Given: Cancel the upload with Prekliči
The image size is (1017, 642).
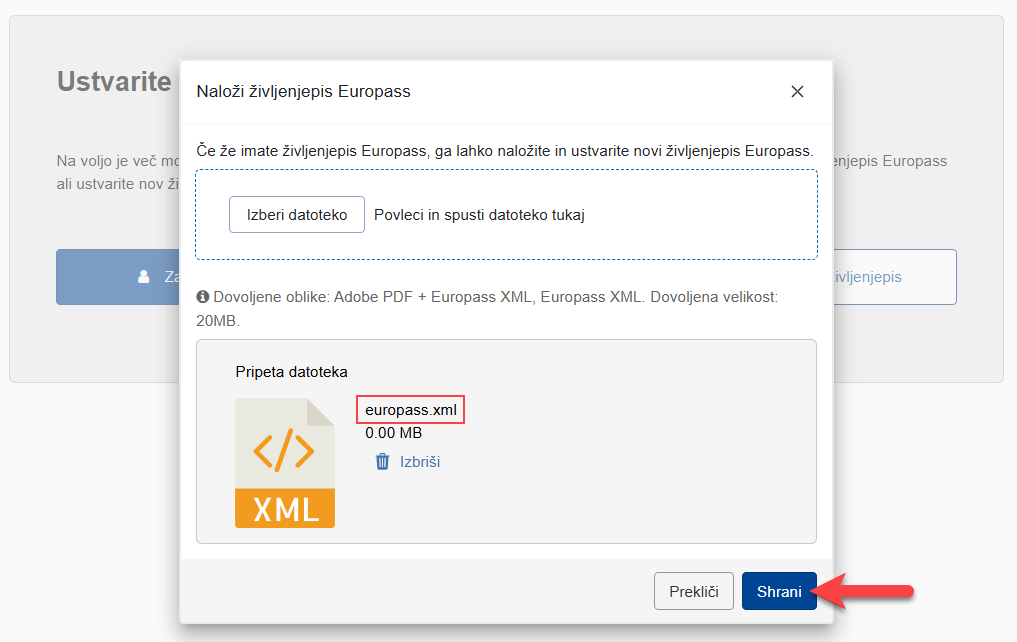Looking at the screenshot, I should coord(694,592).
